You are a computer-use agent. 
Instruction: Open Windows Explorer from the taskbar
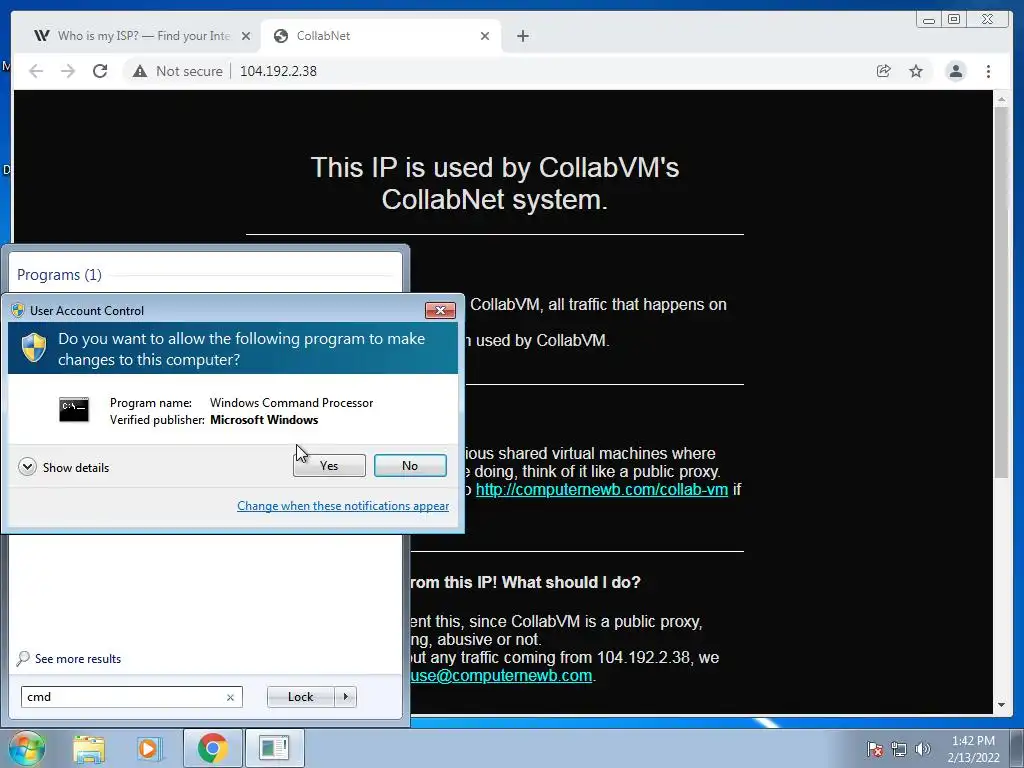tap(89, 748)
